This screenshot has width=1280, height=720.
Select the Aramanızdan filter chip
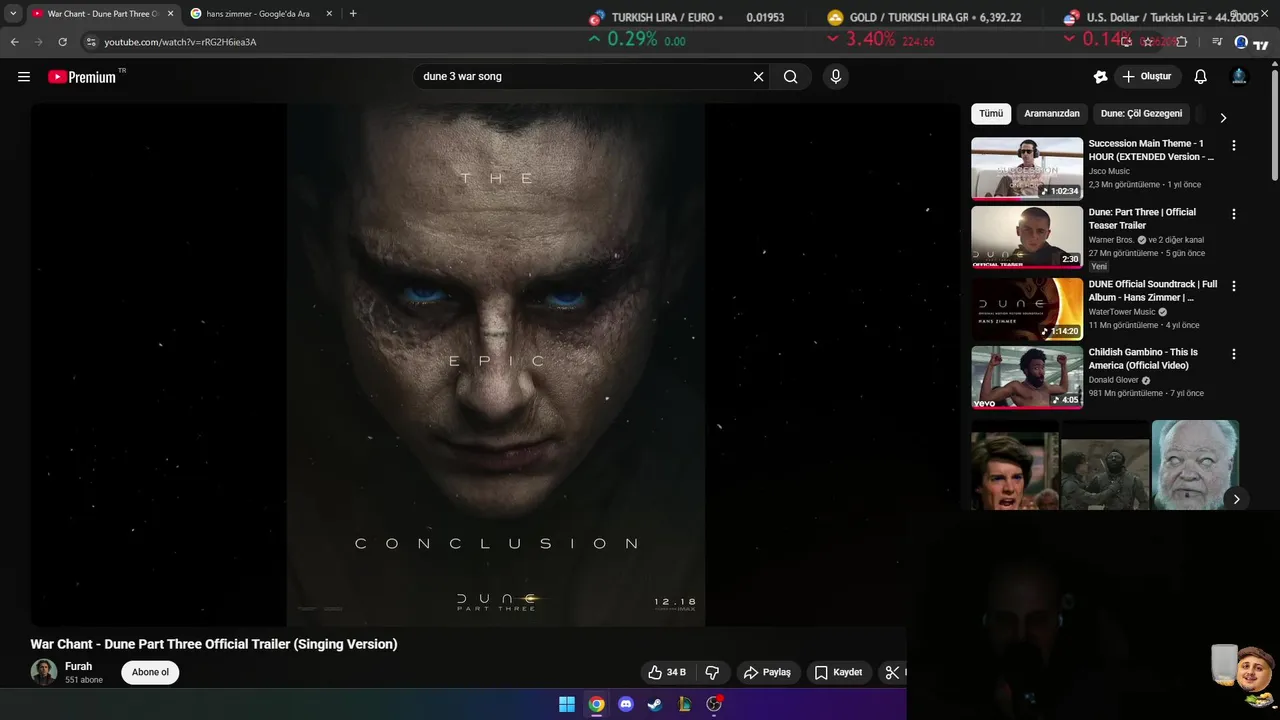click(1052, 114)
